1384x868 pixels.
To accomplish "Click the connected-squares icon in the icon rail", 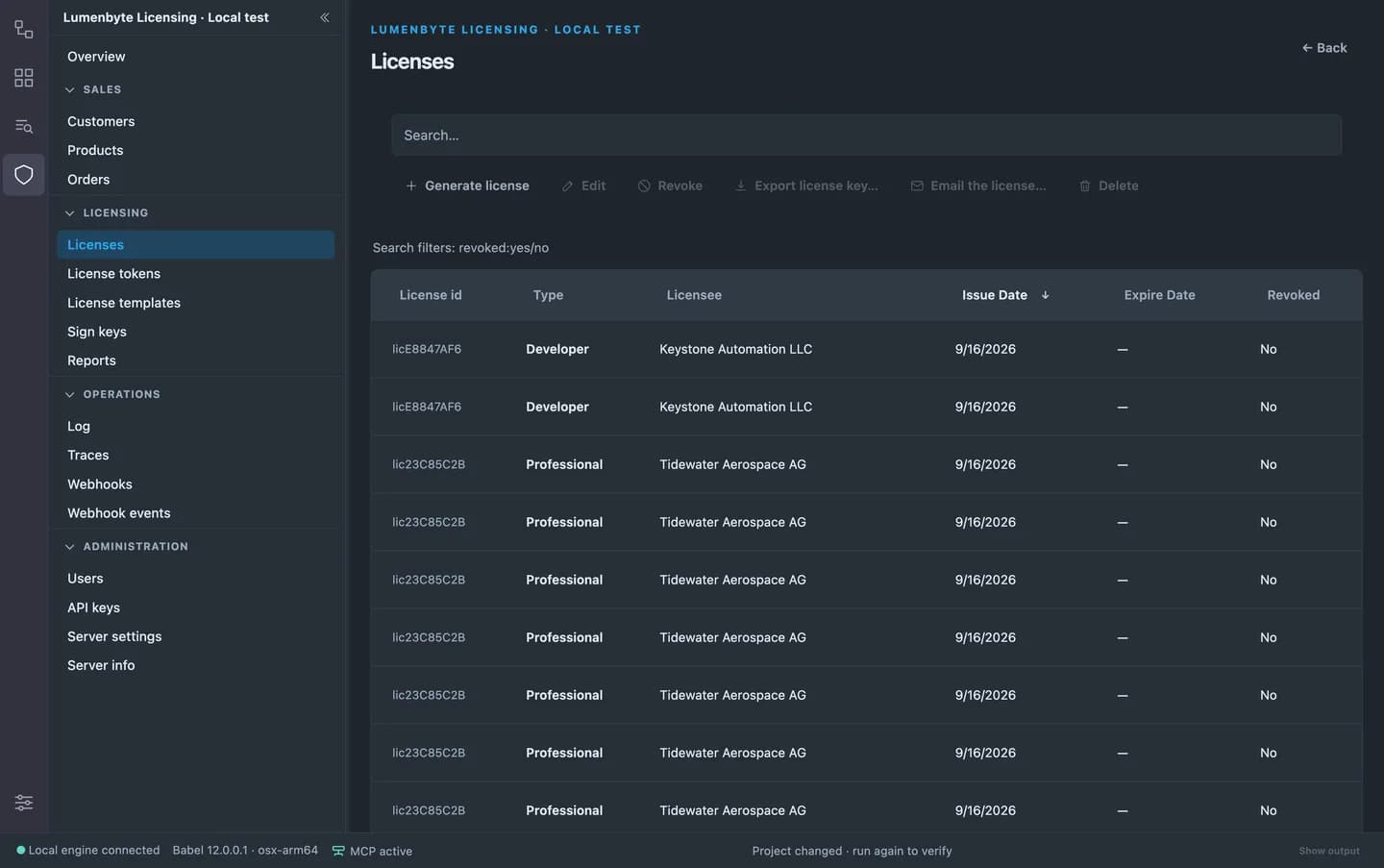I will pyautogui.click(x=24, y=30).
